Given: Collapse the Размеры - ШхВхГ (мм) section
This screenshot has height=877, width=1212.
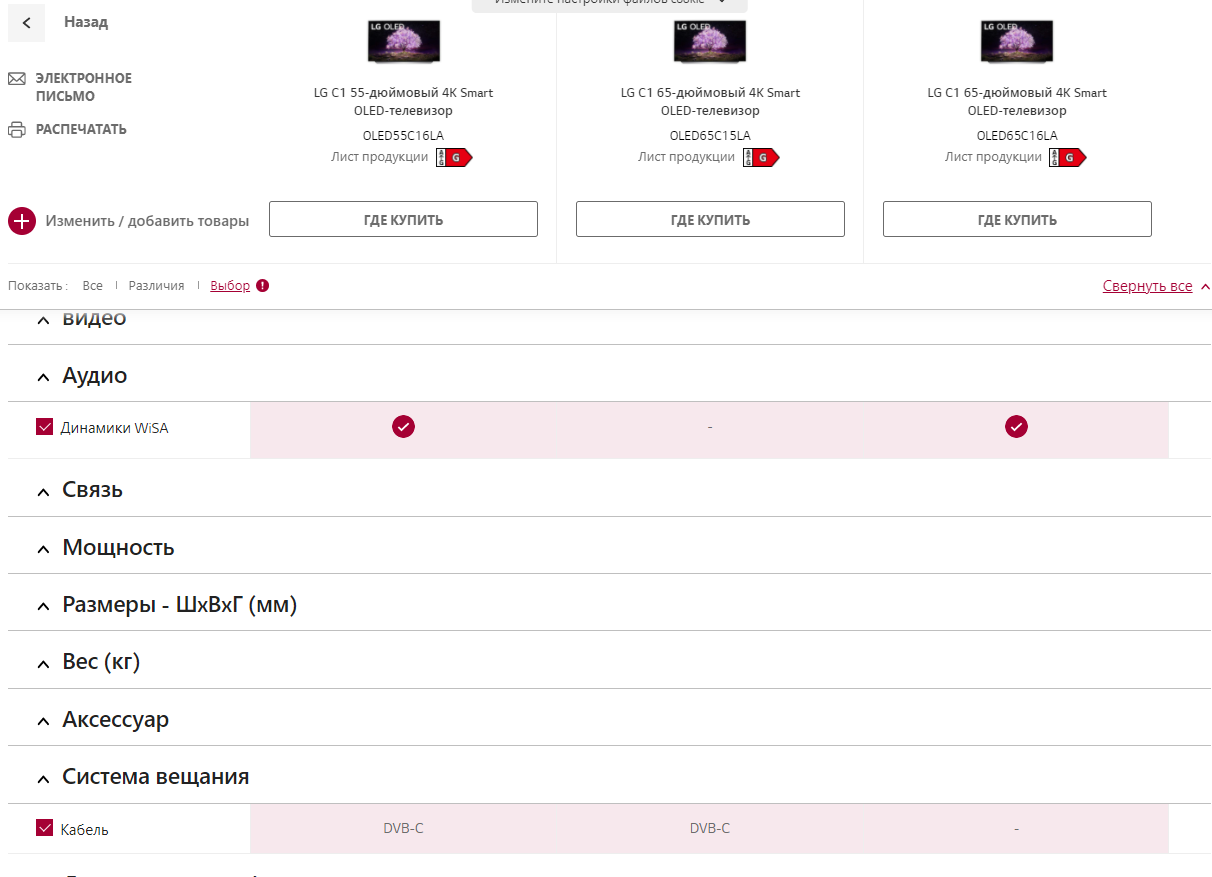Looking at the screenshot, I should tap(43, 606).
